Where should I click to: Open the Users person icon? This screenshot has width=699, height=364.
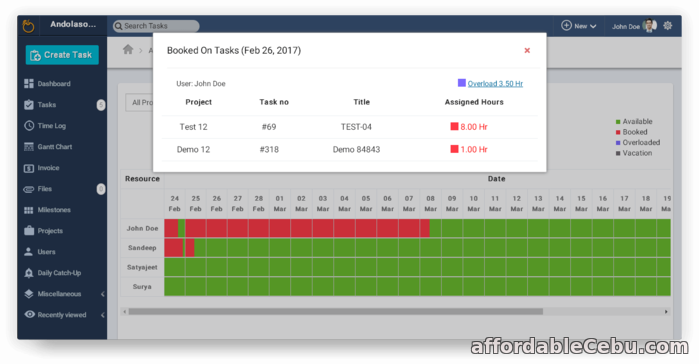(29, 252)
